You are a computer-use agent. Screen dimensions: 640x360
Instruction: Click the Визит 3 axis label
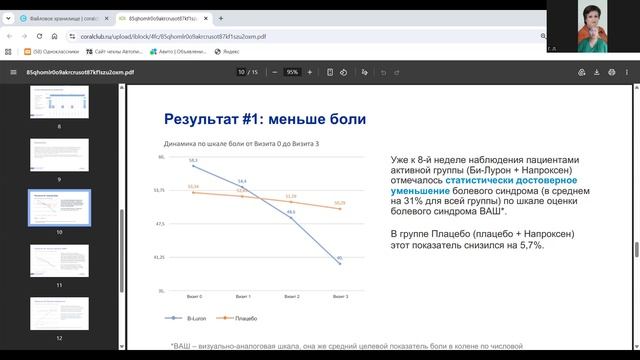(x=340, y=296)
